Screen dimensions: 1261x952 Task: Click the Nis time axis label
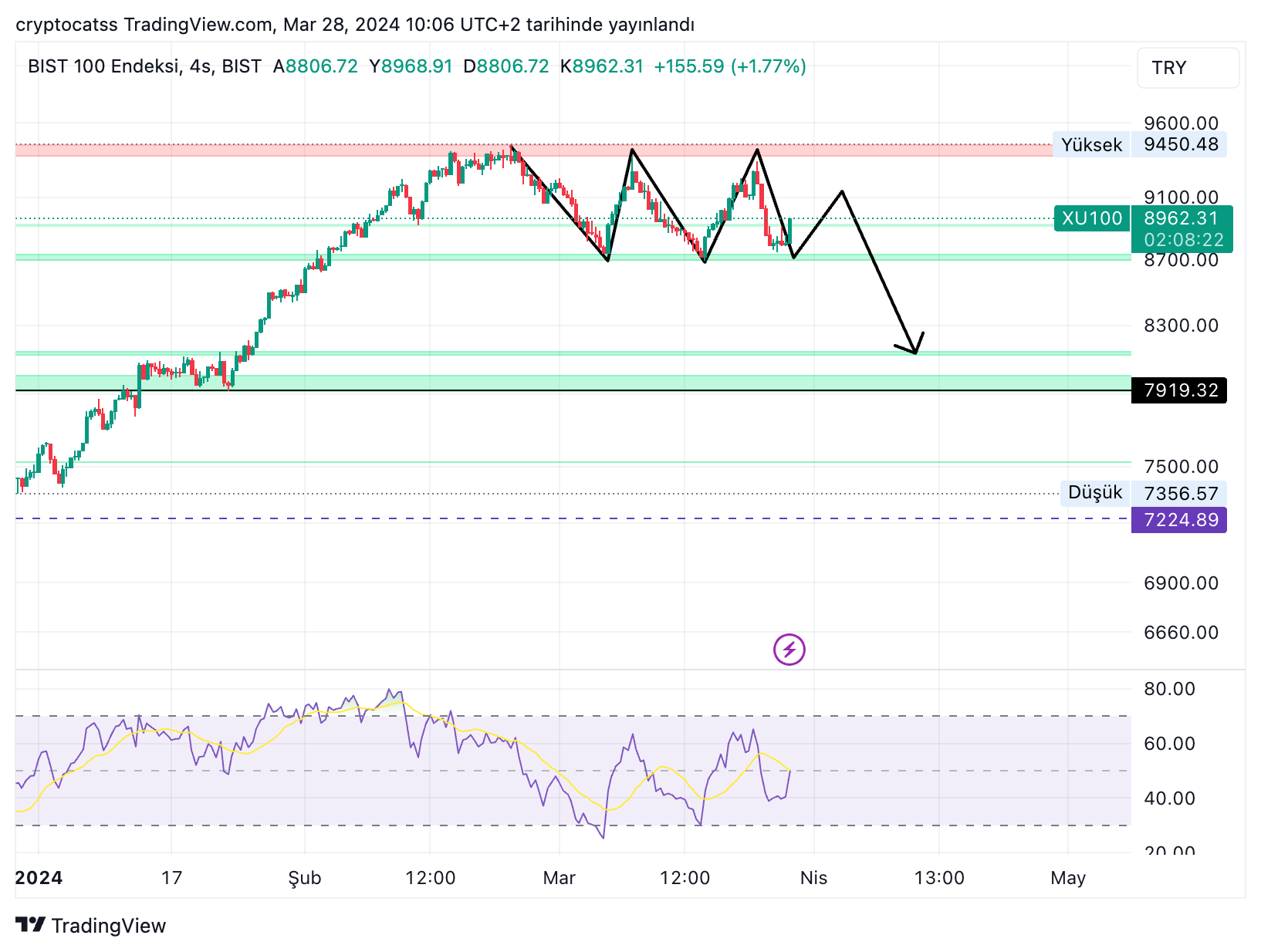(813, 878)
